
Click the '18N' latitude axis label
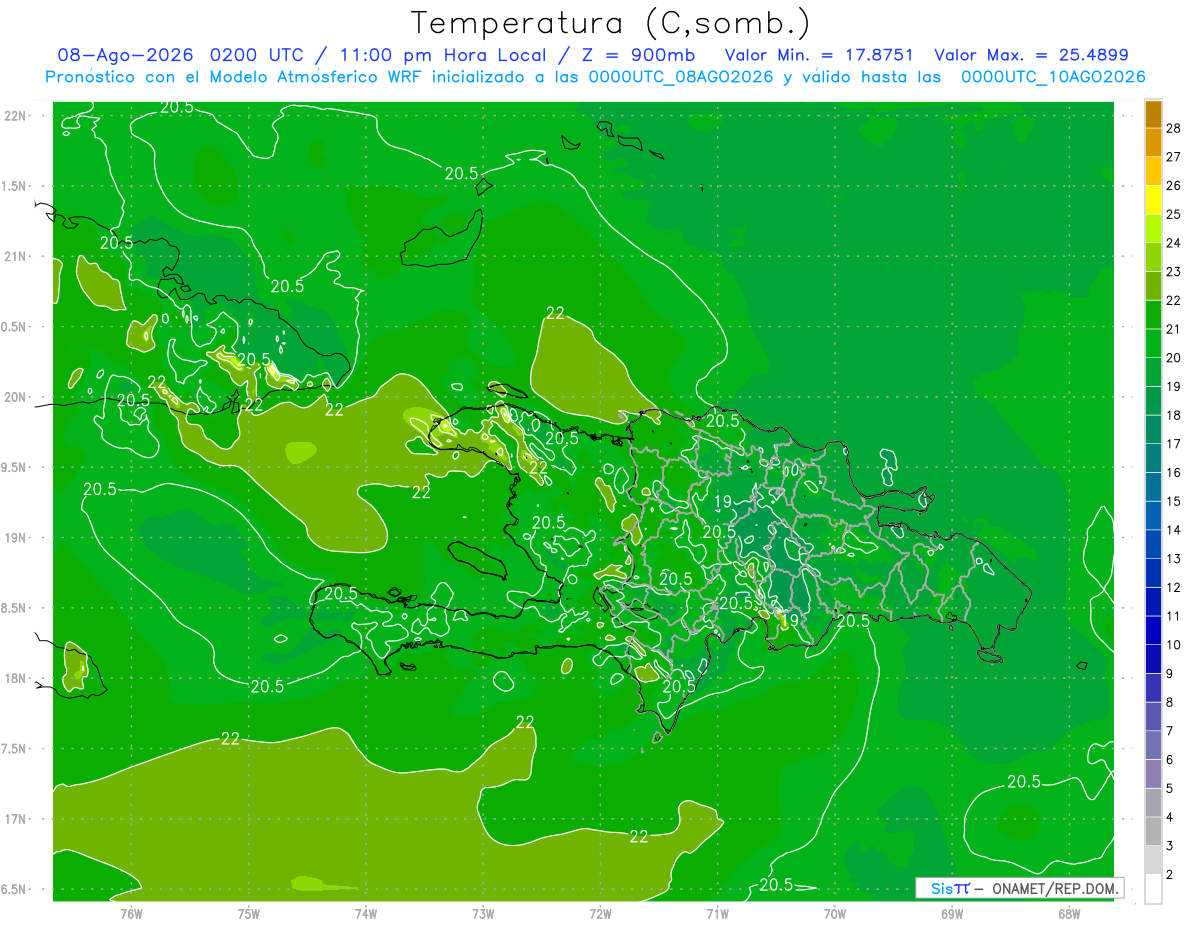15,678
